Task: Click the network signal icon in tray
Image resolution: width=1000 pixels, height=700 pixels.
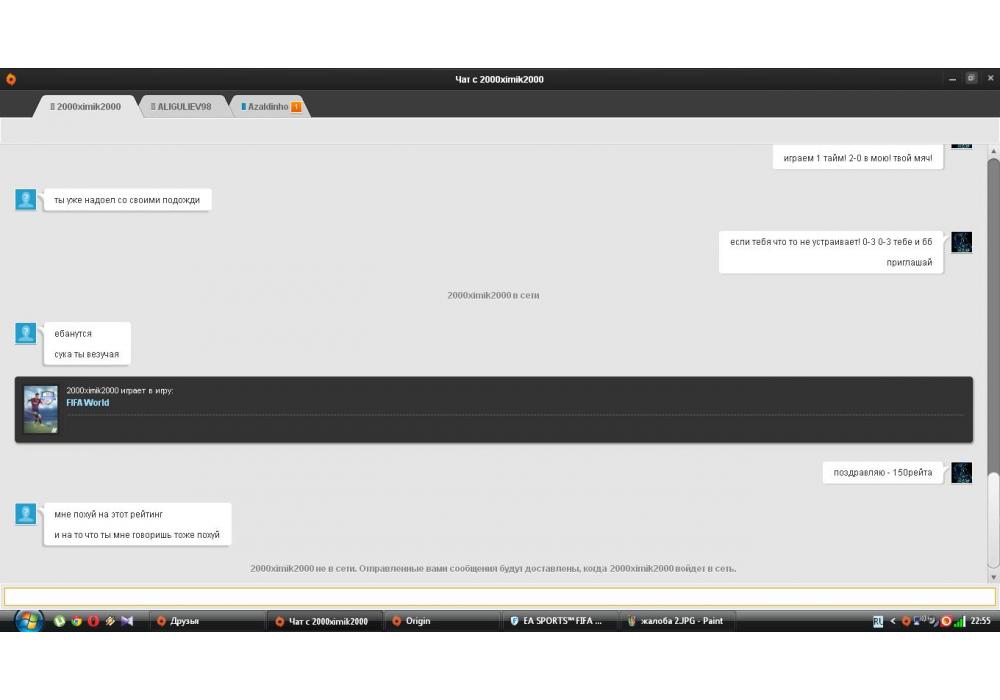Action: click(960, 621)
